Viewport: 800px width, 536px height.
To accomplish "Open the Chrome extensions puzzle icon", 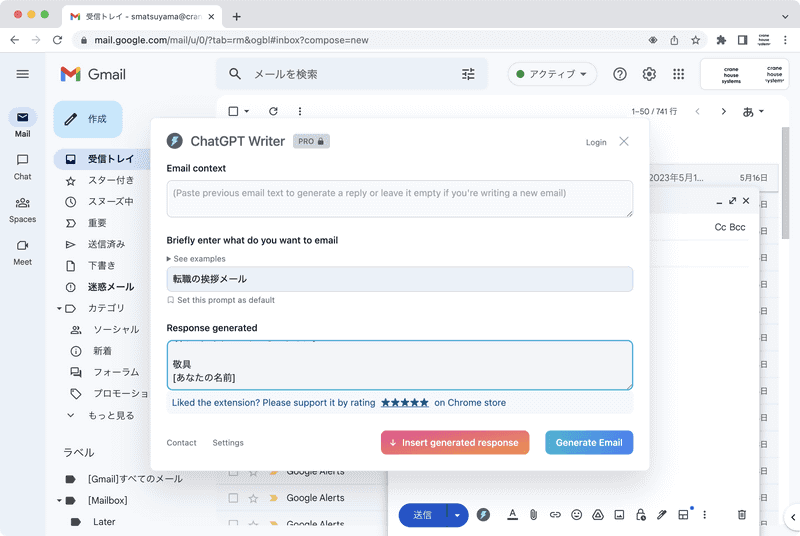I will pos(721,40).
